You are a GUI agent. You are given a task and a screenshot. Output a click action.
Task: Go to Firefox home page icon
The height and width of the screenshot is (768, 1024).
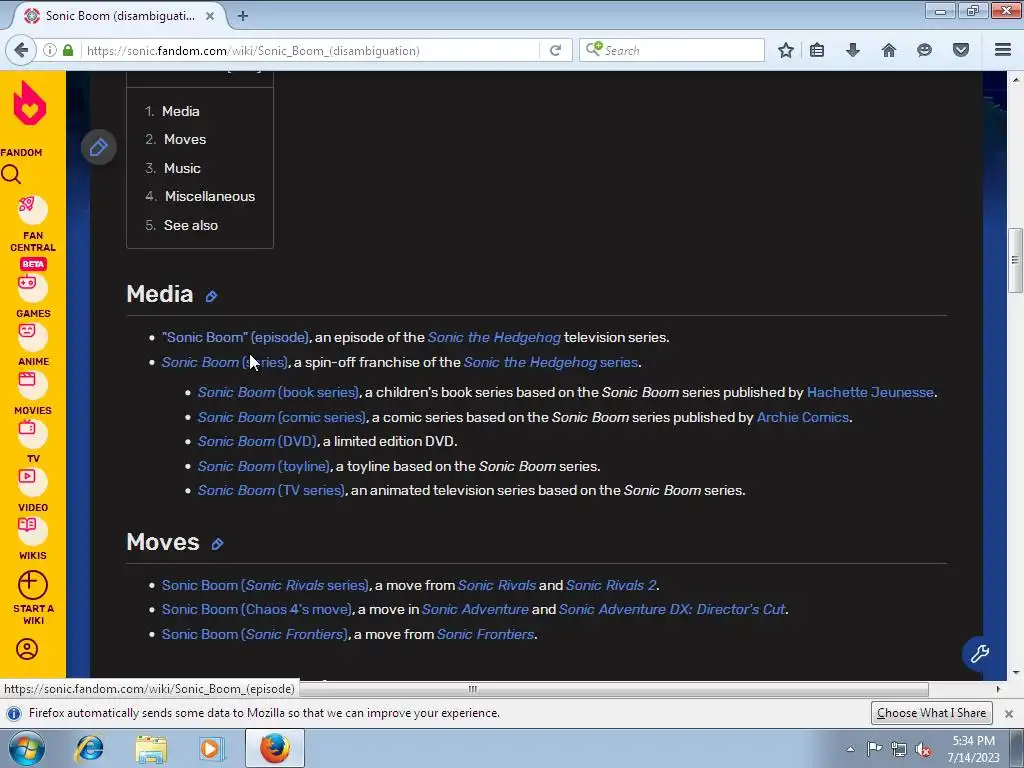coord(889,50)
